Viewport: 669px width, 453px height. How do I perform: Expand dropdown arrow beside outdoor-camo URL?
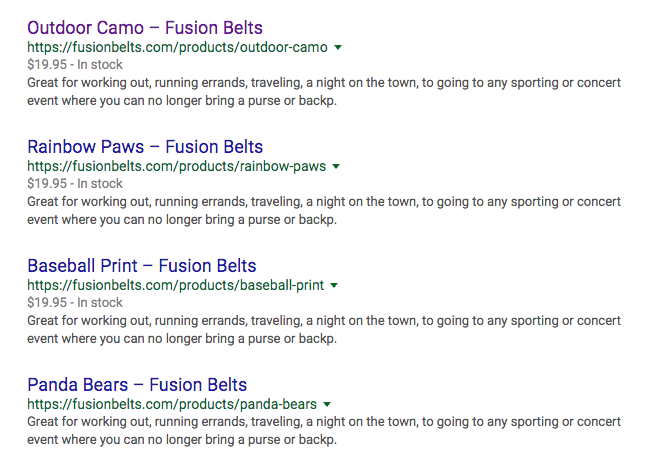coord(338,47)
